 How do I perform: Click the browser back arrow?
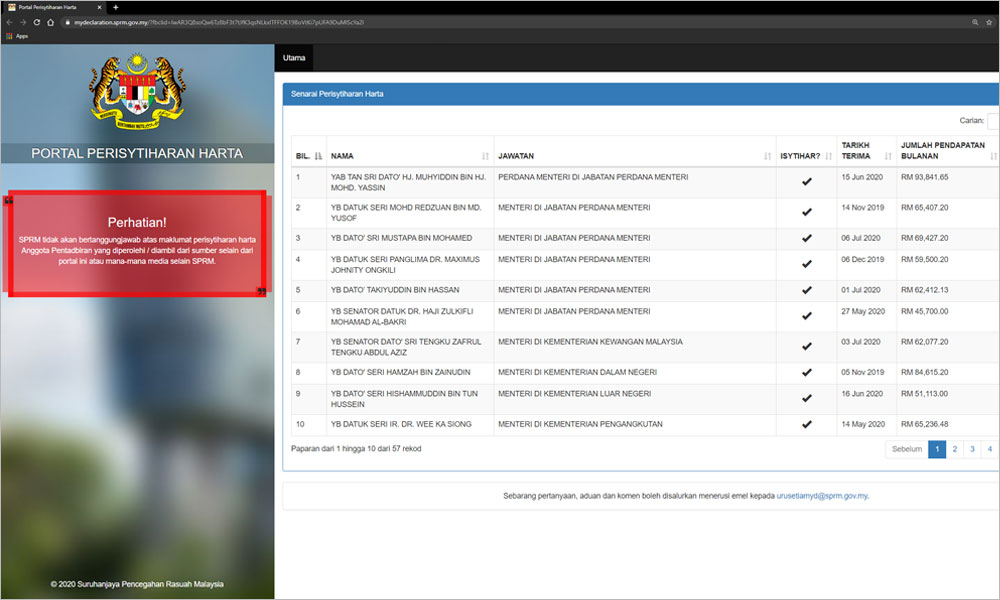click(8, 21)
